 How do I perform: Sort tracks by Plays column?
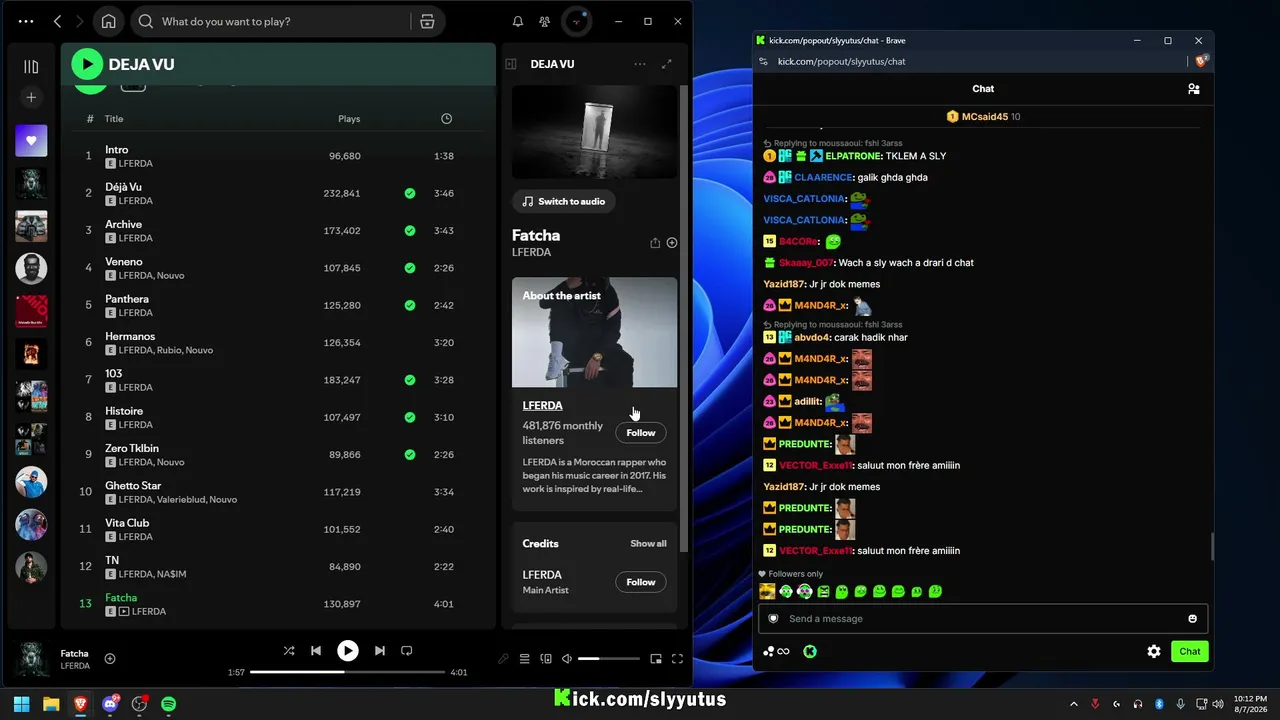[349, 119]
